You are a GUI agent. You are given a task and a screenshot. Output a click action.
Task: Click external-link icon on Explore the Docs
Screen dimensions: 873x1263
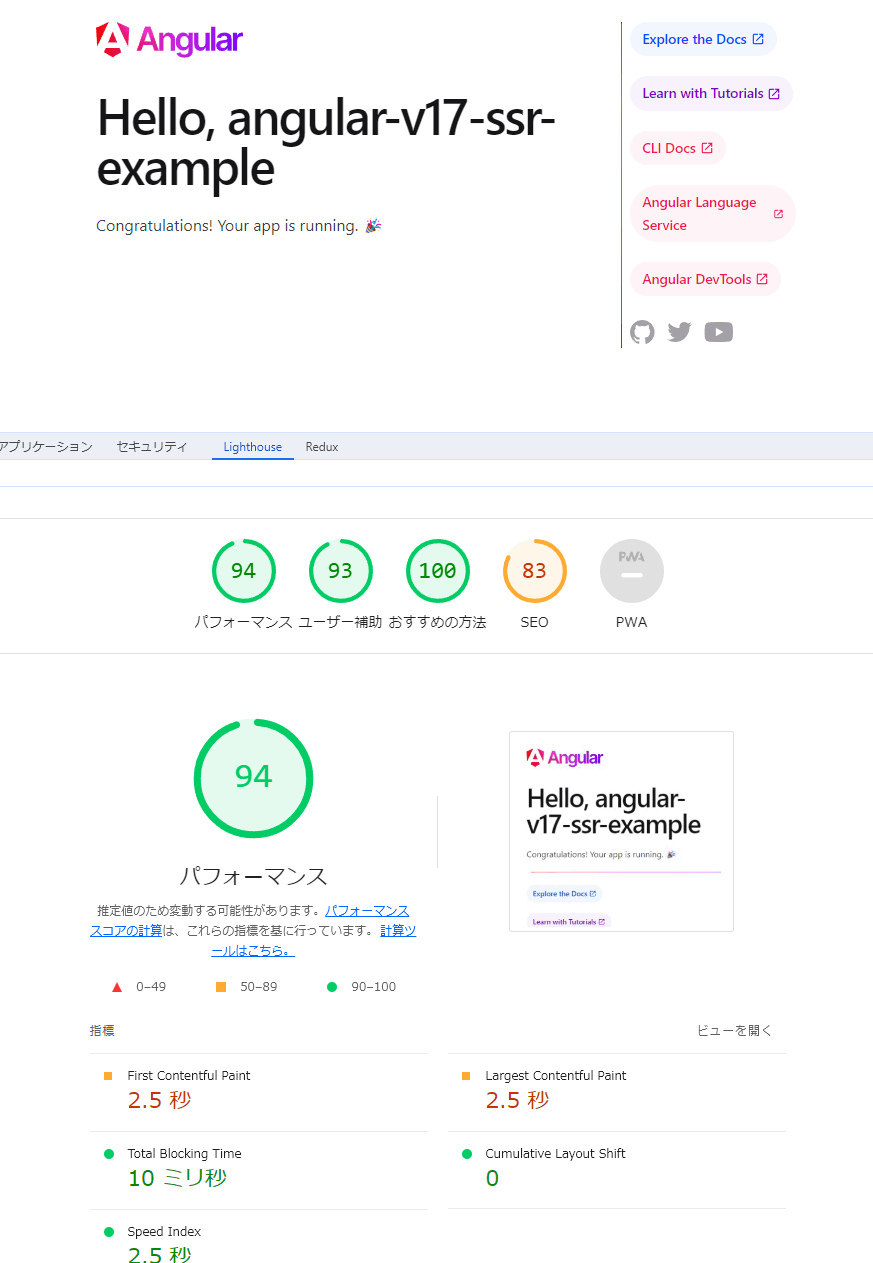758,39
